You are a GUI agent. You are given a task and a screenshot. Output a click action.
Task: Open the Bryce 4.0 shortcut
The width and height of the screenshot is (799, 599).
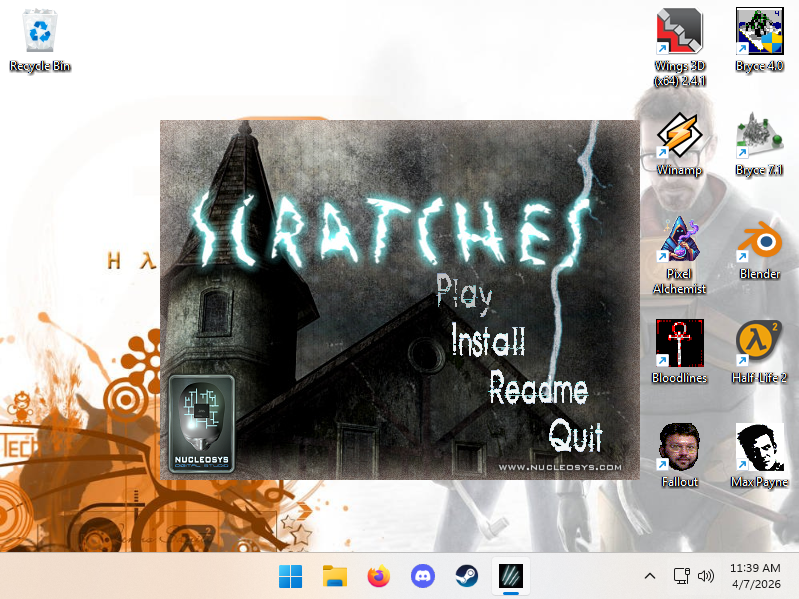coord(759,40)
